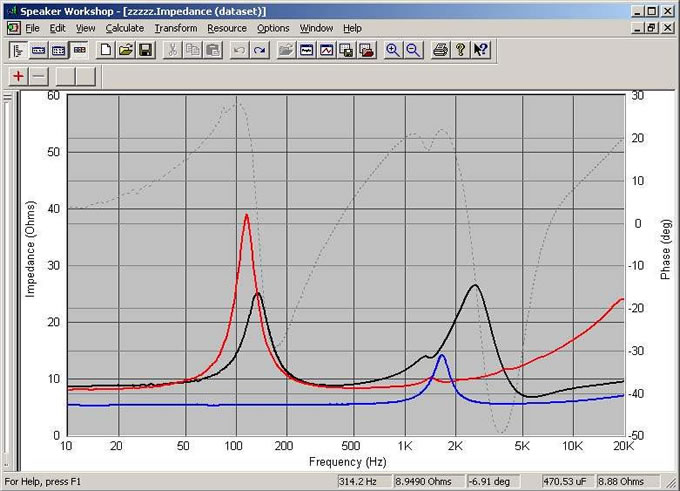Image resolution: width=680 pixels, height=491 pixels.
Task: Expand the Window menu
Action: point(316,28)
